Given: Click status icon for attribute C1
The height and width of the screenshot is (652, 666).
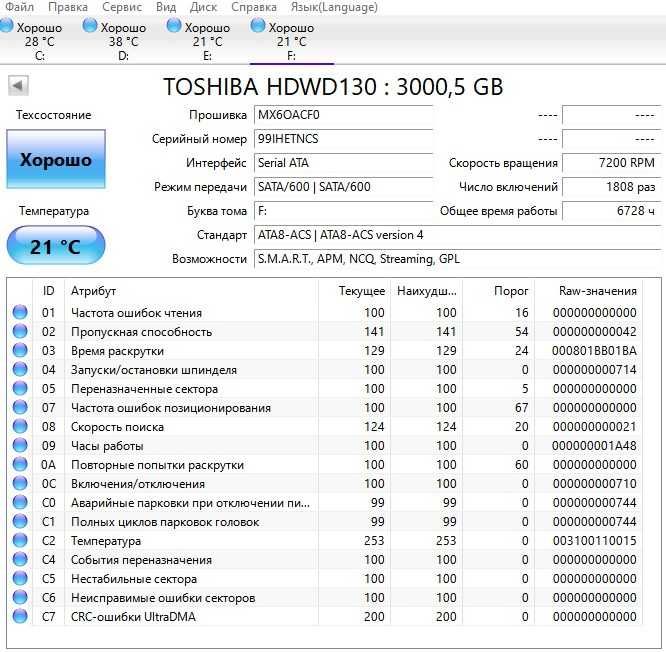Looking at the screenshot, I should tap(20, 521).
